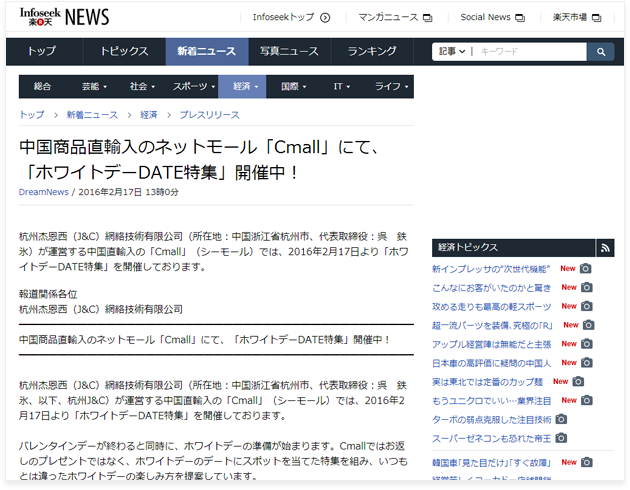
Task: Open headline 韓国車「見た目だけ」「すぐ故障」
Action: [x=491, y=463]
